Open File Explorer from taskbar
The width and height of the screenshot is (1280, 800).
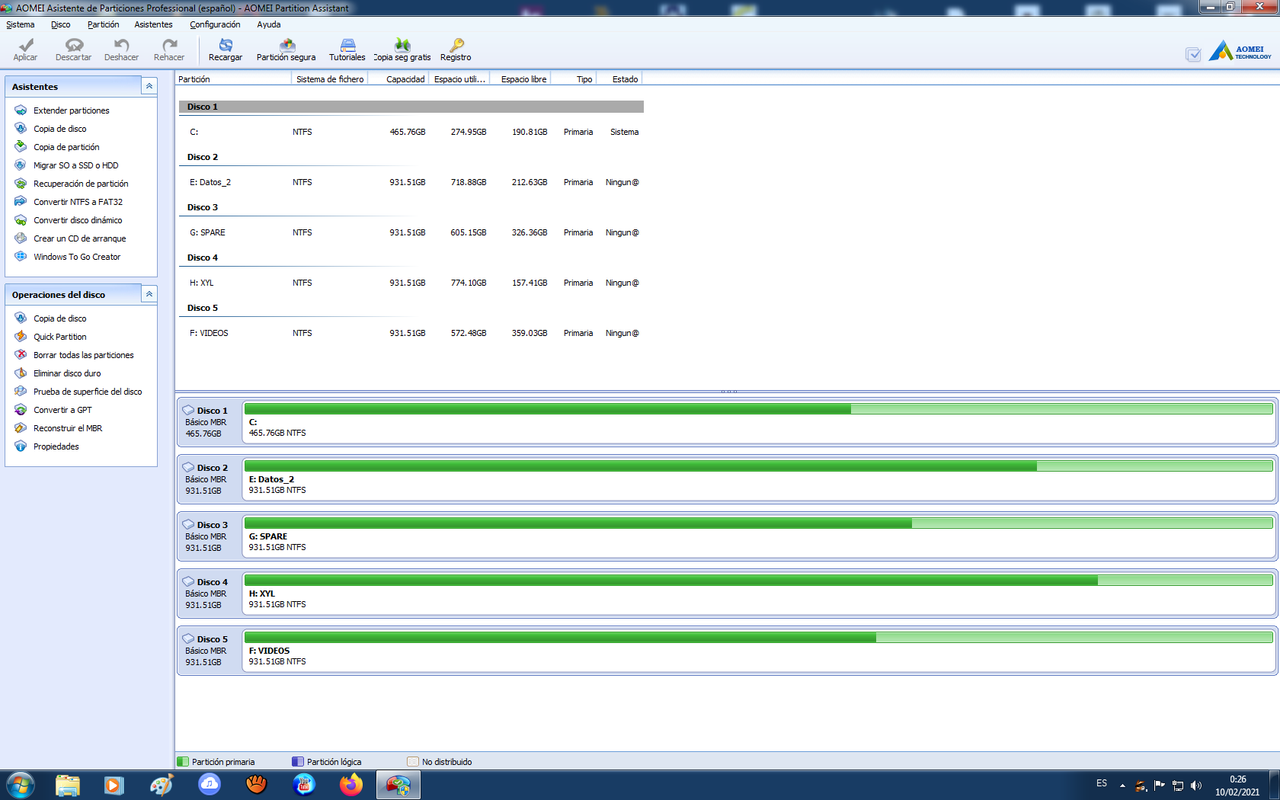tap(68, 785)
